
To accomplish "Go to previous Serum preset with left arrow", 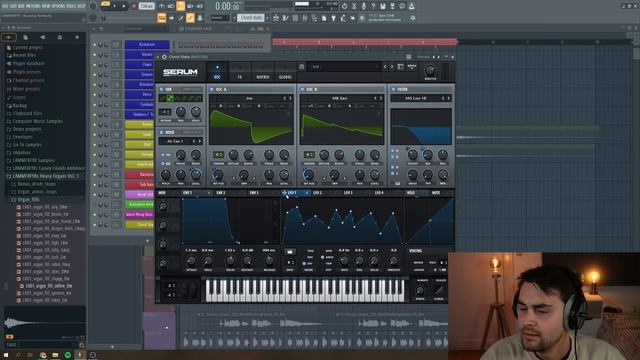I will pyautogui.click(x=385, y=67).
